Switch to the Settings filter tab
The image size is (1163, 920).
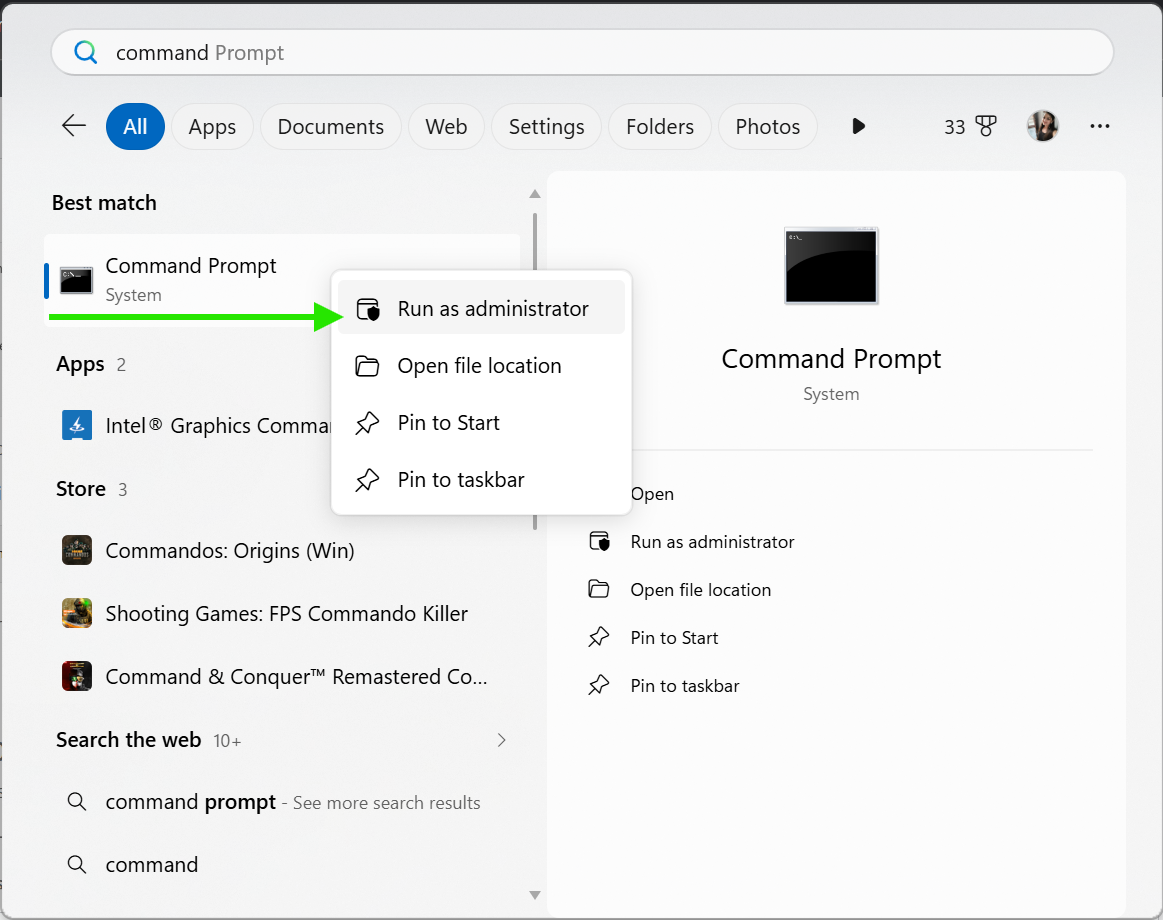[547, 126]
